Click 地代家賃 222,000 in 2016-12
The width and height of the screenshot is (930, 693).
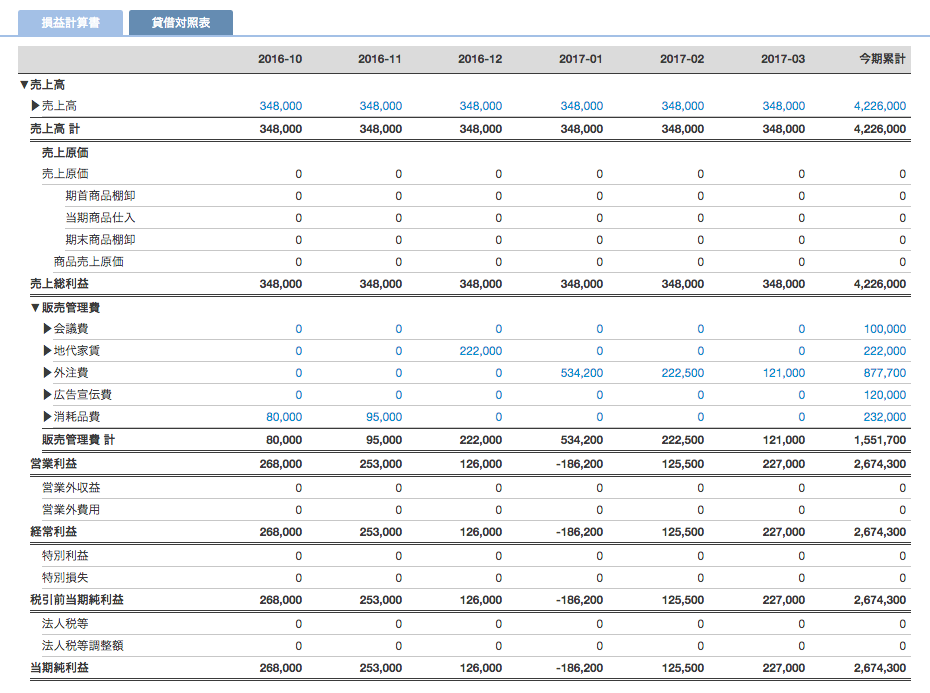click(480, 351)
